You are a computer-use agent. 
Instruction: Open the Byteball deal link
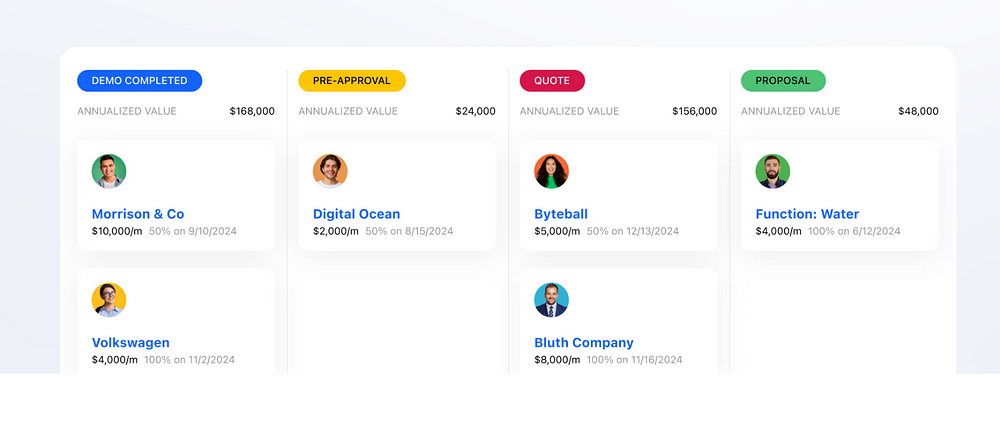point(561,214)
